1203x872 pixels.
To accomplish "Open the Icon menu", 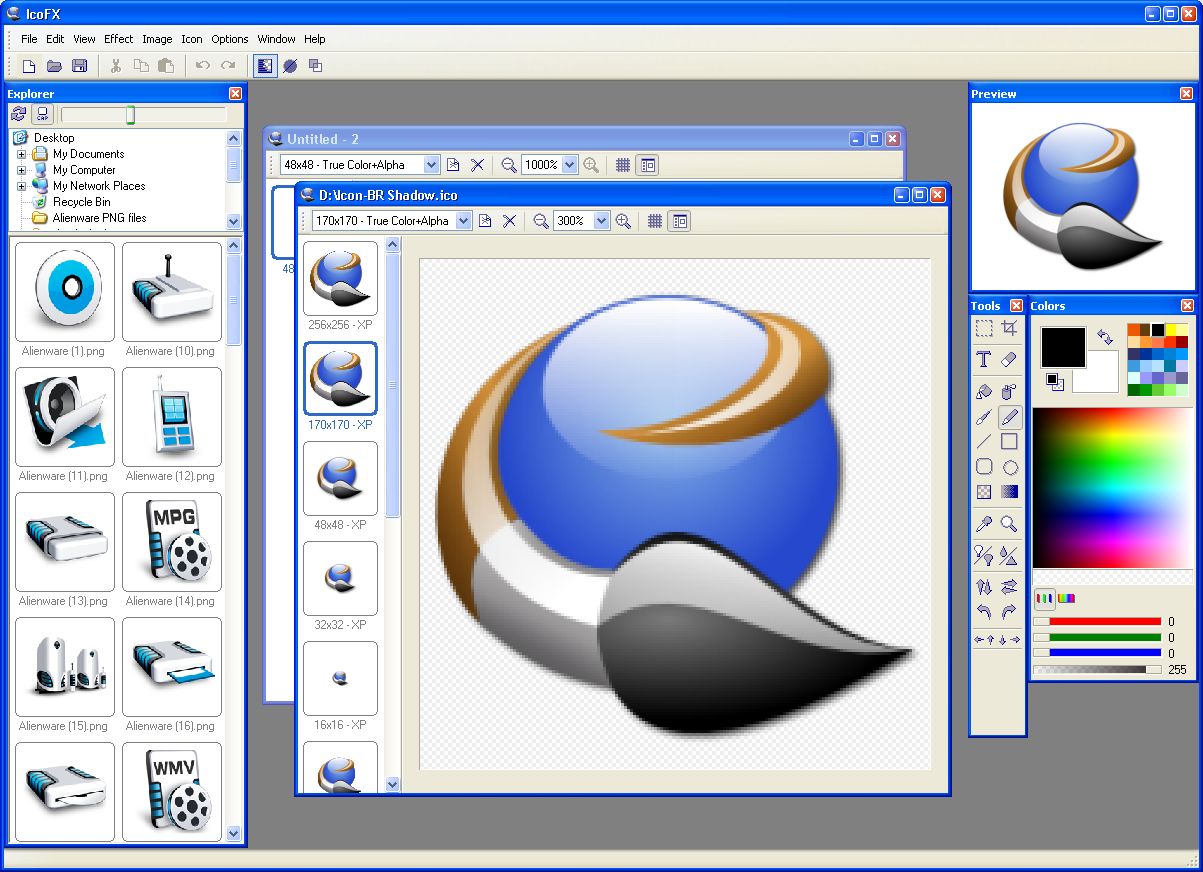I will tap(191, 39).
